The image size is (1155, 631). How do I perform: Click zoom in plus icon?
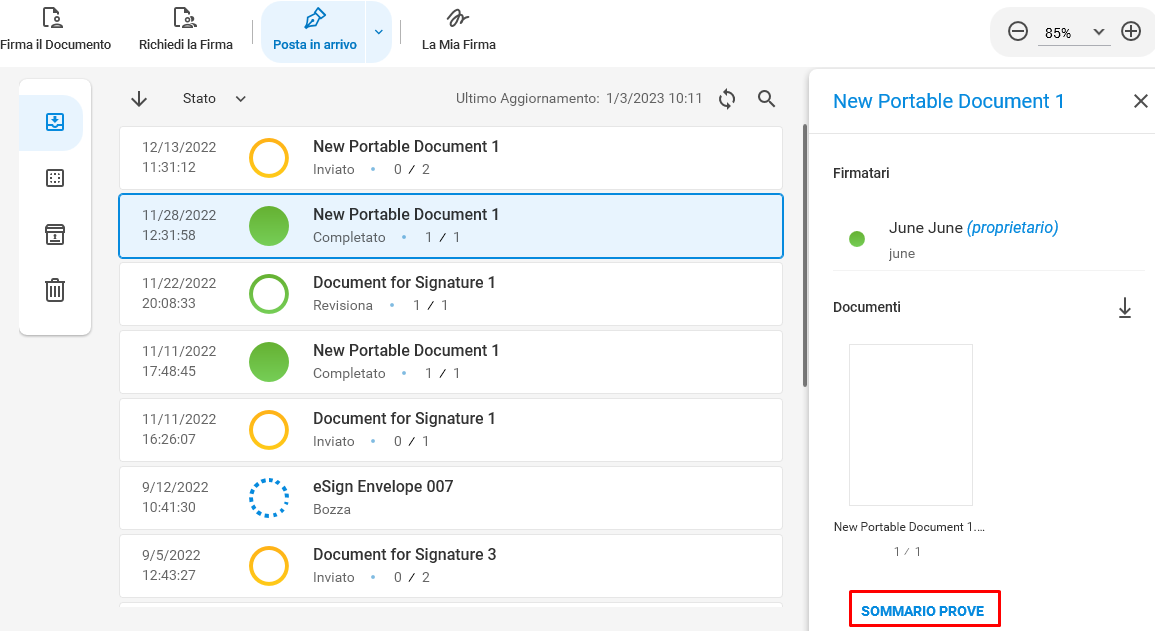1131,32
